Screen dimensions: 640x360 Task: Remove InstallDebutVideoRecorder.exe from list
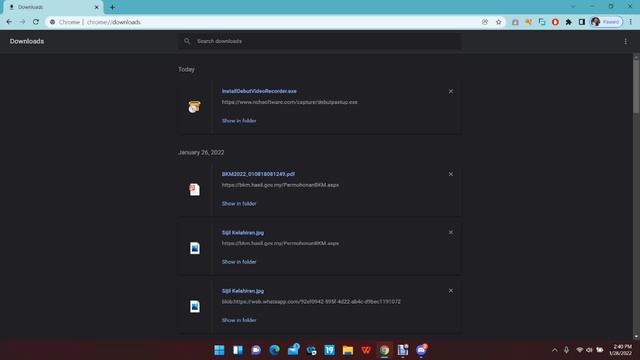pyautogui.click(x=451, y=91)
